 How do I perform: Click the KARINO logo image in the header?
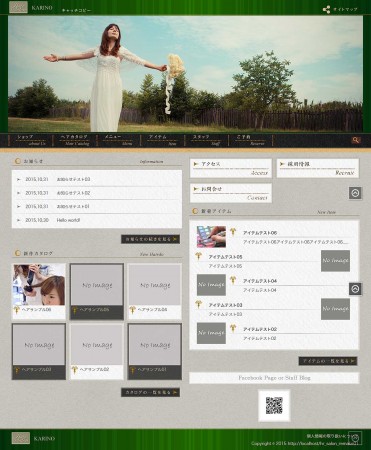18,7
